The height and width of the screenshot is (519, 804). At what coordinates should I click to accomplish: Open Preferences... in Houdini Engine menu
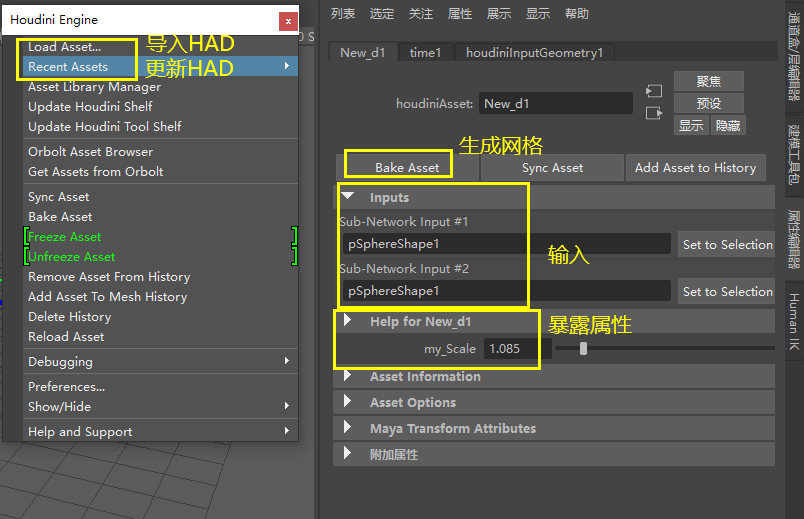tap(160, 387)
